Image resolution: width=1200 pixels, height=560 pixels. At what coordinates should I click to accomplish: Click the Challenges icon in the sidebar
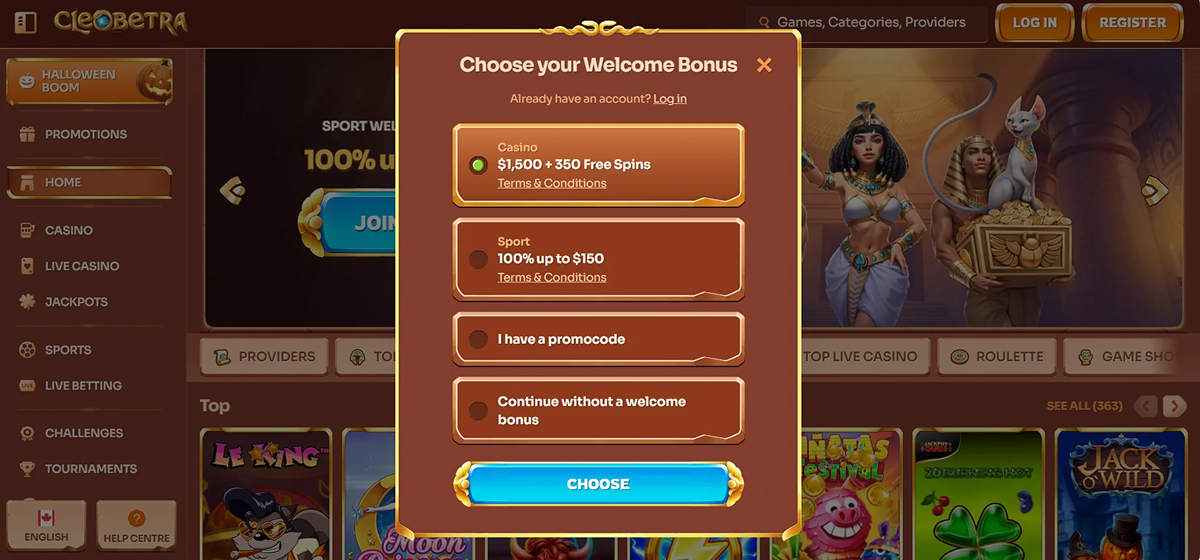(x=27, y=433)
